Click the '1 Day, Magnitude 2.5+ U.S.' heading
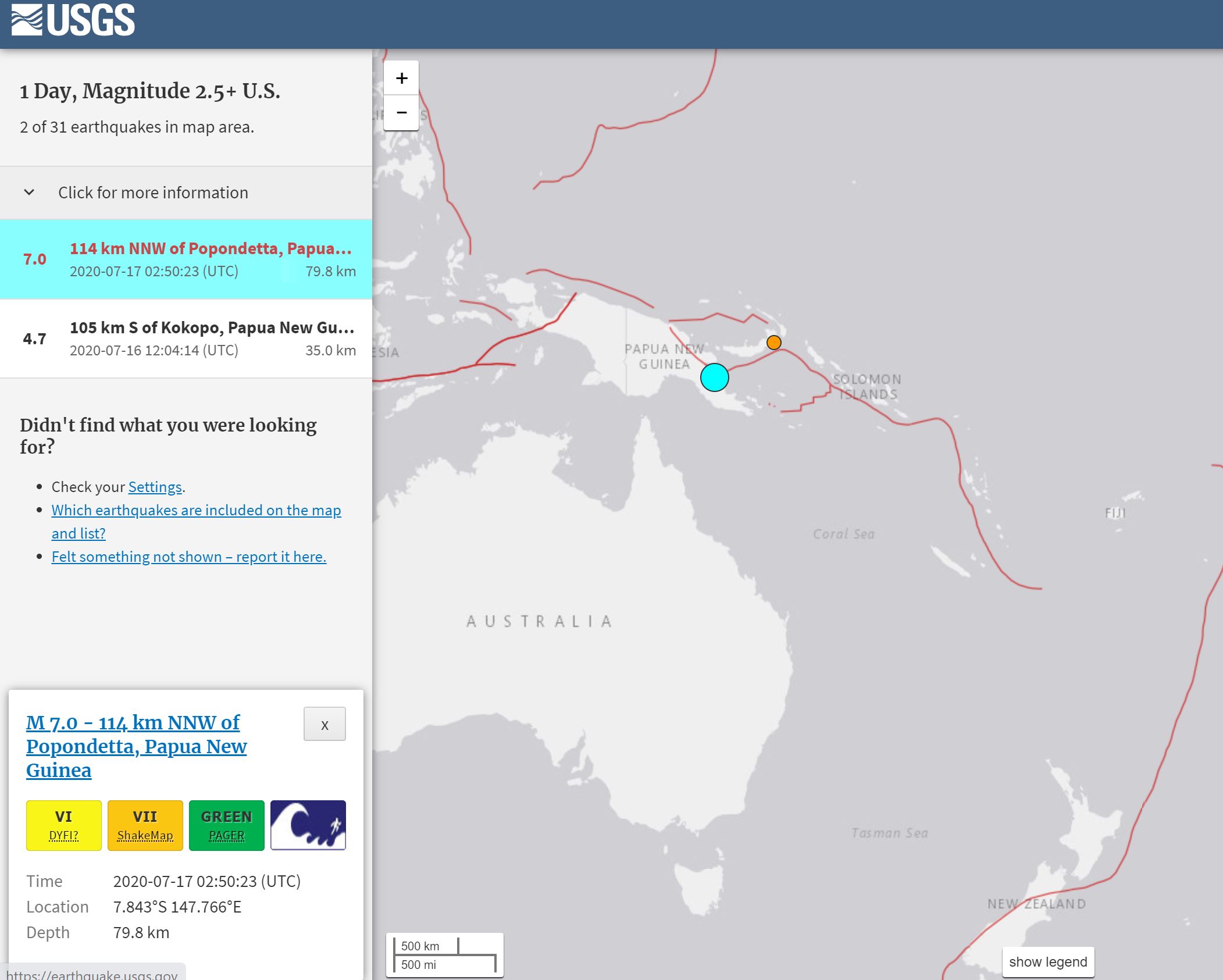 pos(150,91)
